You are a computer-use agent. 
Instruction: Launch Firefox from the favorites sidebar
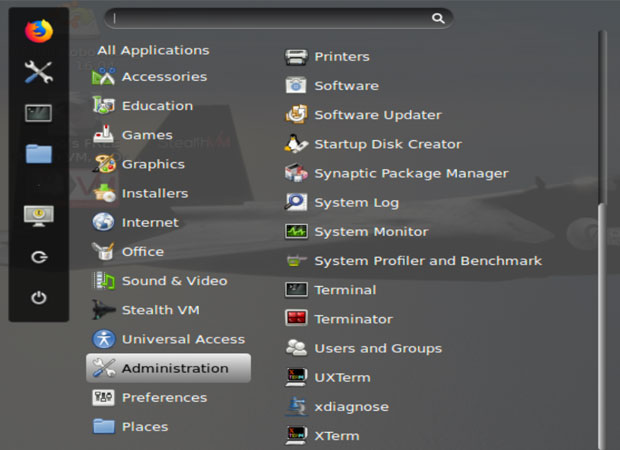[x=39, y=31]
